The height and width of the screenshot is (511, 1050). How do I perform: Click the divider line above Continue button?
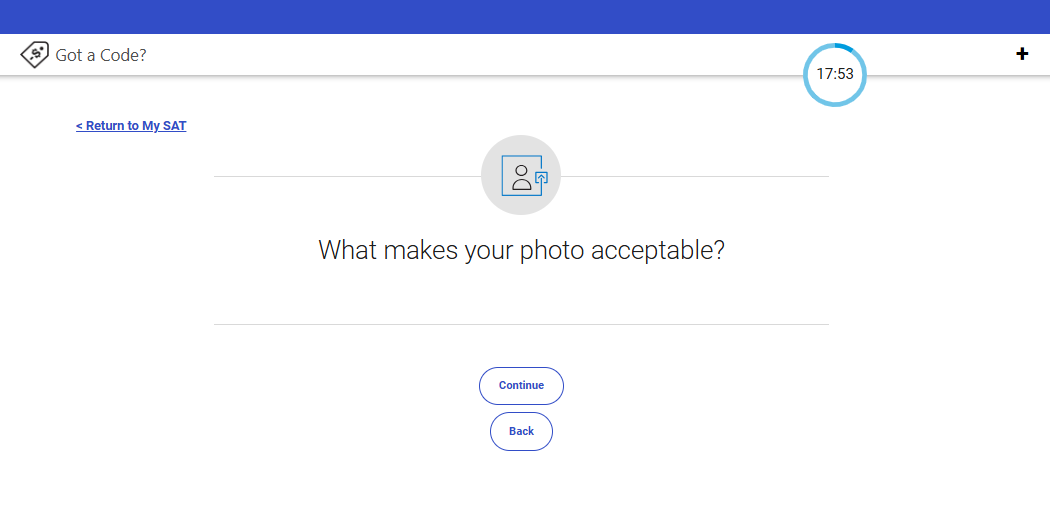coord(521,324)
